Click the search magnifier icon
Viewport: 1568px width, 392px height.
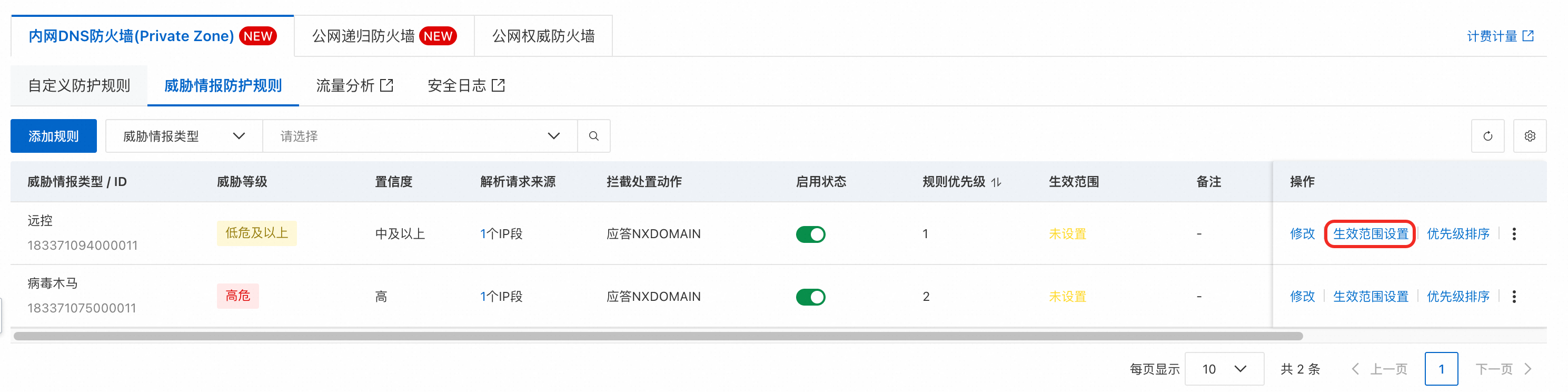click(593, 136)
